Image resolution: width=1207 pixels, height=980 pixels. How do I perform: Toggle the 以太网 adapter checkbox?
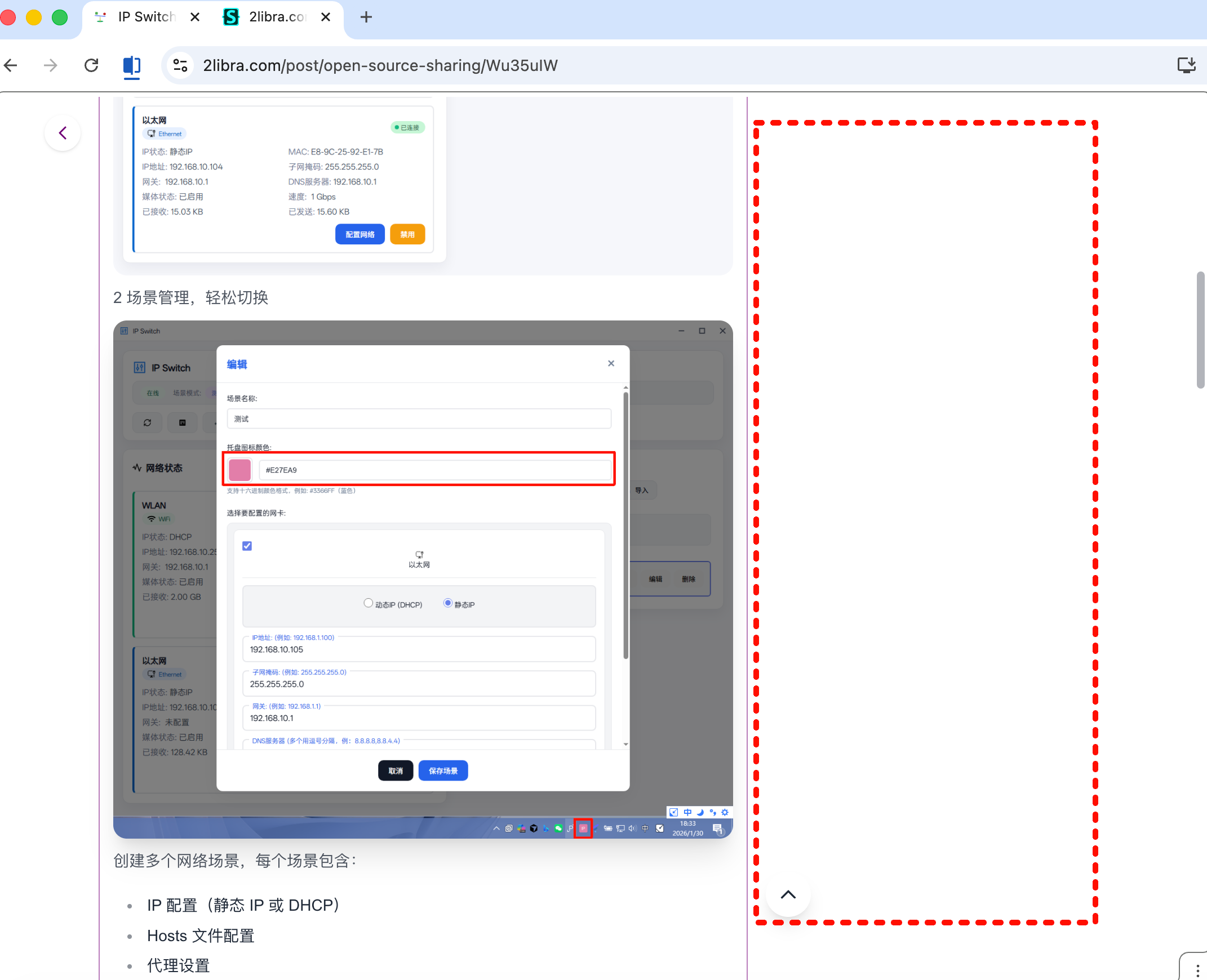(x=247, y=546)
